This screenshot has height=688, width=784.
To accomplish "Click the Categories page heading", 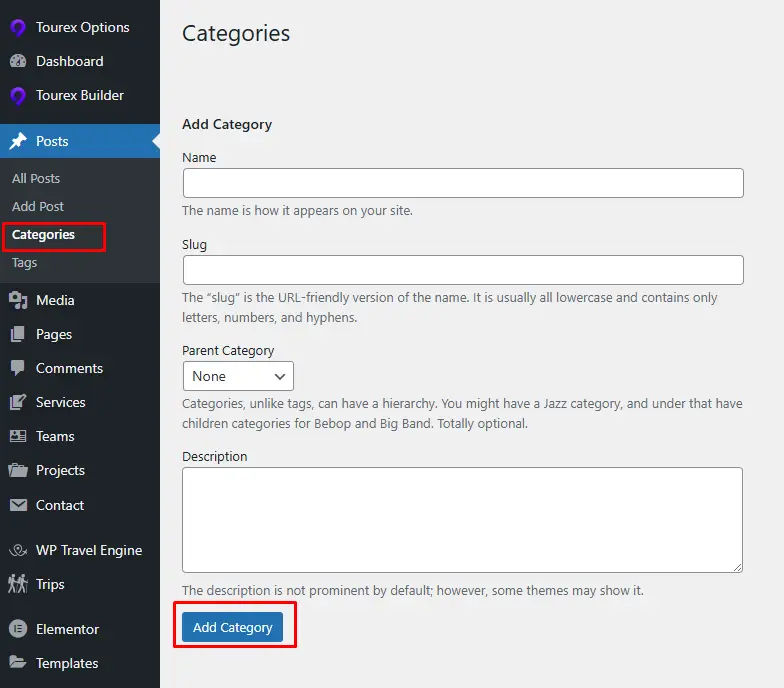I will click(236, 34).
